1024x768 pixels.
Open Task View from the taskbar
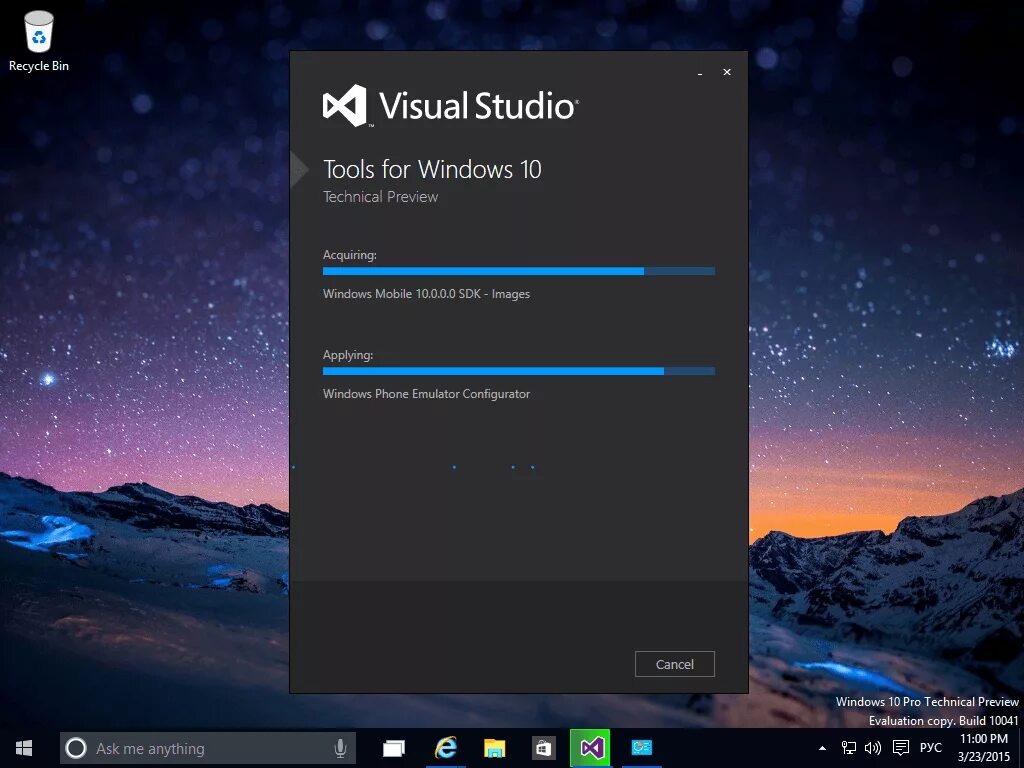point(394,748)
